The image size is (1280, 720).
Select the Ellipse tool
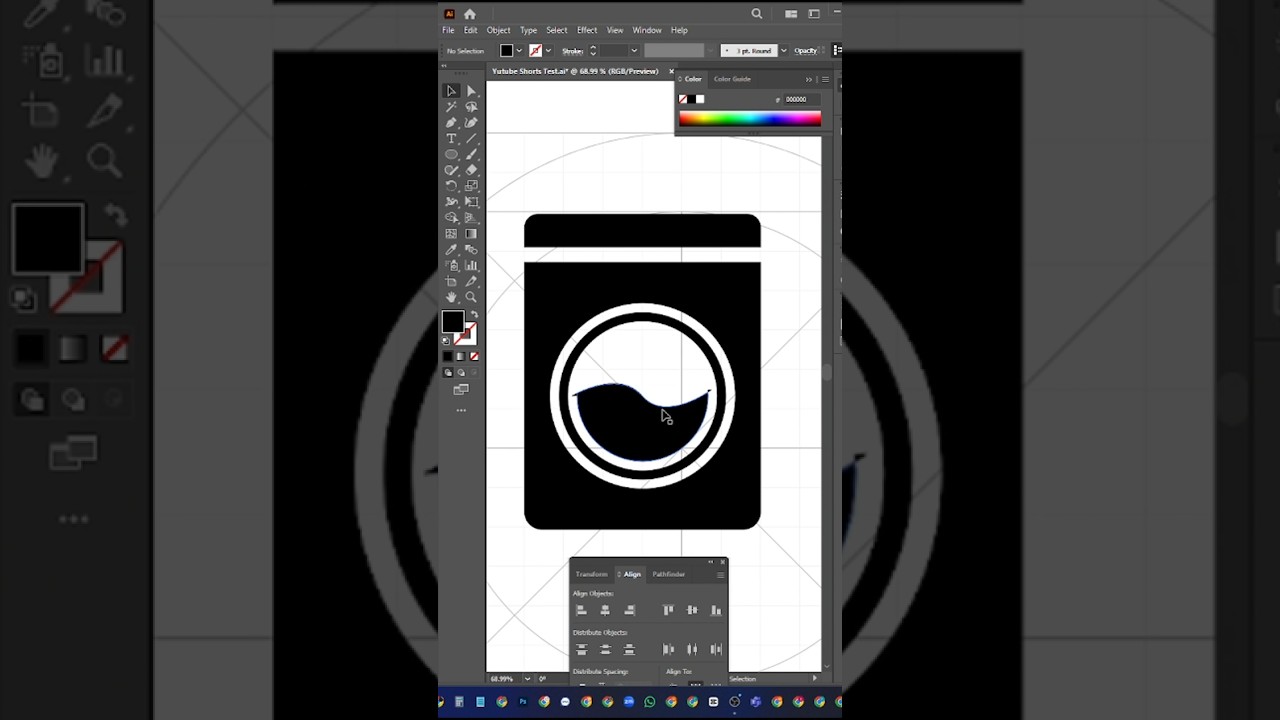pos(451,155)
